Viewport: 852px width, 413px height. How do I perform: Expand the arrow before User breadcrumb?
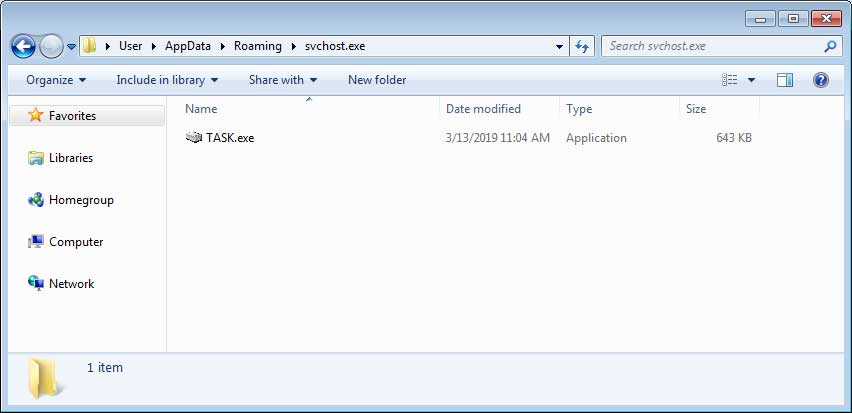coord(109,47)
